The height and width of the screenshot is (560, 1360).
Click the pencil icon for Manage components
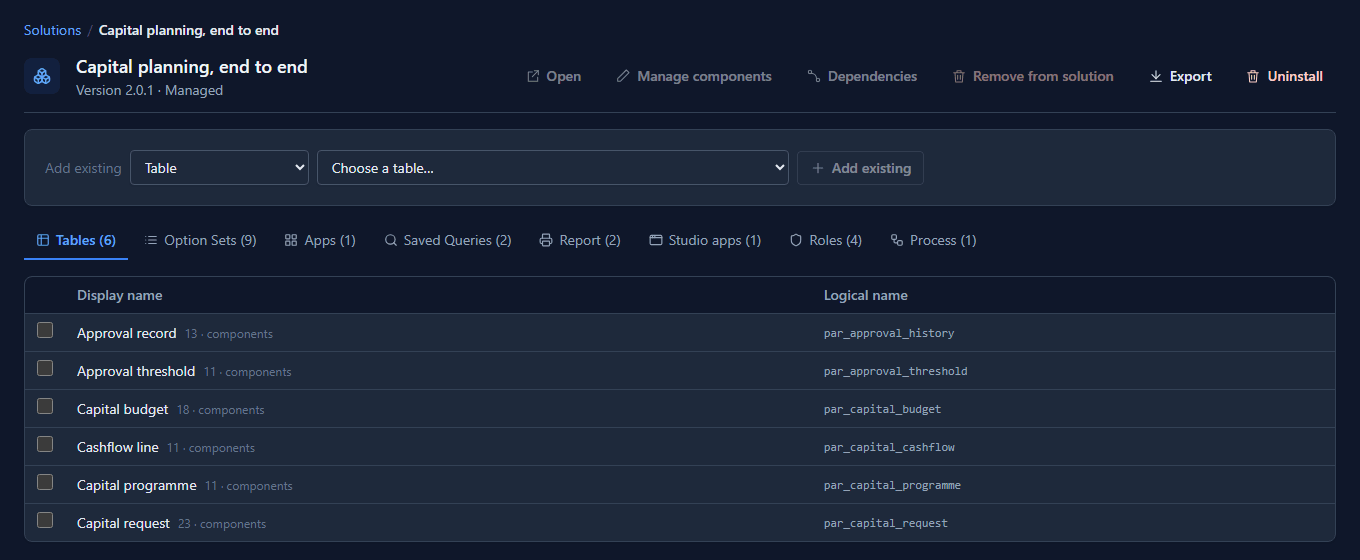tap(623, 76)
